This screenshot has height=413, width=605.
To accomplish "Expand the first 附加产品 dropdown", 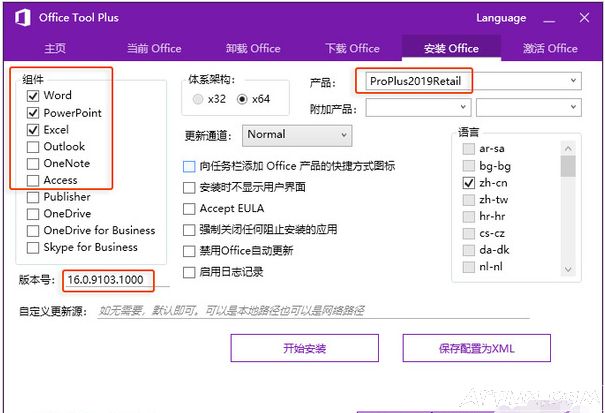I will (x=418, y=107).
